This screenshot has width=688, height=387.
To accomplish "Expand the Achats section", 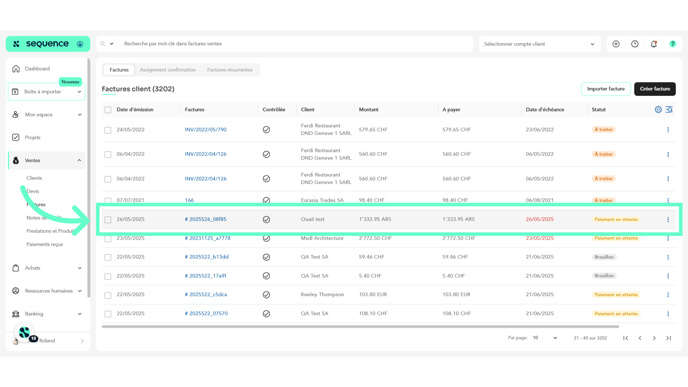I will coord(79,268).
